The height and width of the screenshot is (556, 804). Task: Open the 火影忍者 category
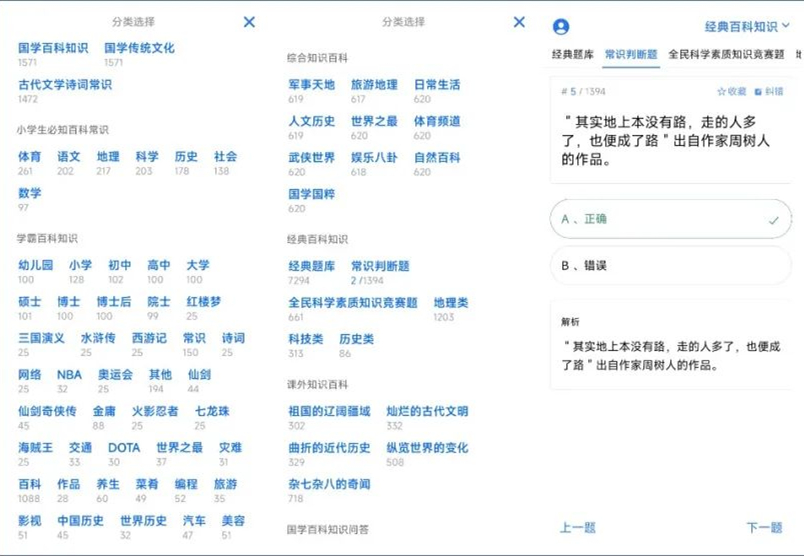point(155,411)
